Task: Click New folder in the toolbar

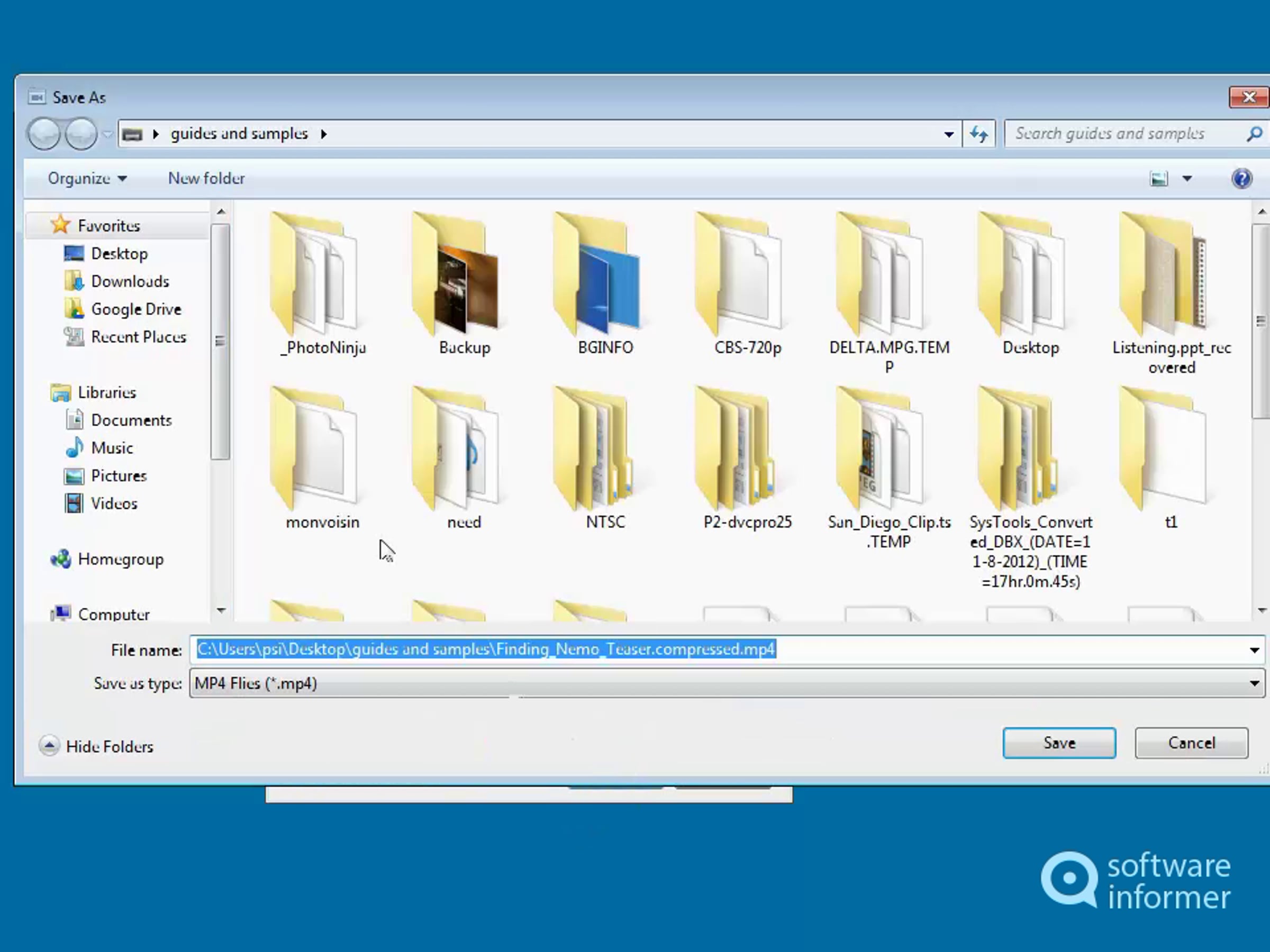Action: pyautogui.click(x=206, y=178)
